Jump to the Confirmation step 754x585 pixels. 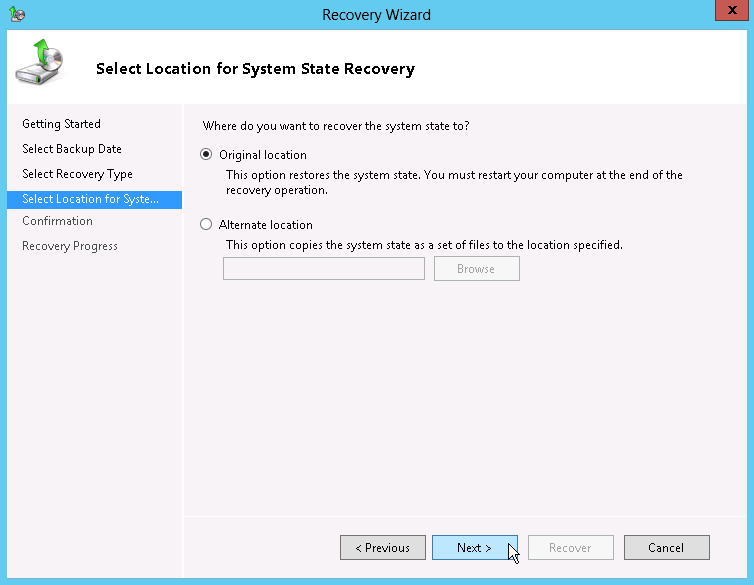pyautogui.click(x=57, y=221)
